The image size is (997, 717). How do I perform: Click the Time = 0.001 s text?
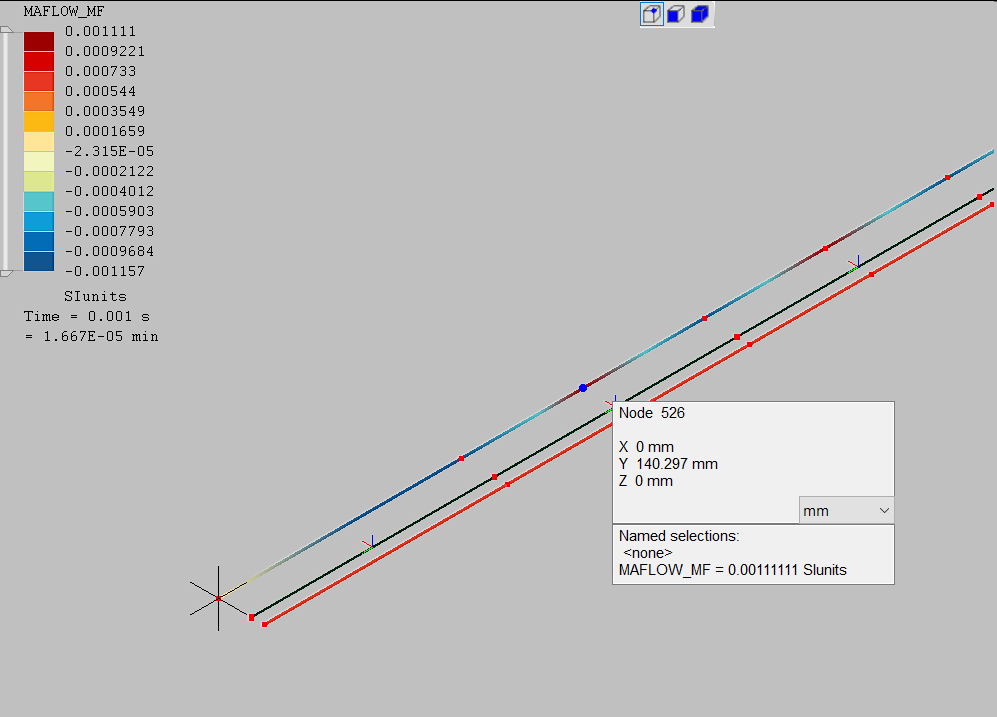pyautogui.click(x=86, y=317)
